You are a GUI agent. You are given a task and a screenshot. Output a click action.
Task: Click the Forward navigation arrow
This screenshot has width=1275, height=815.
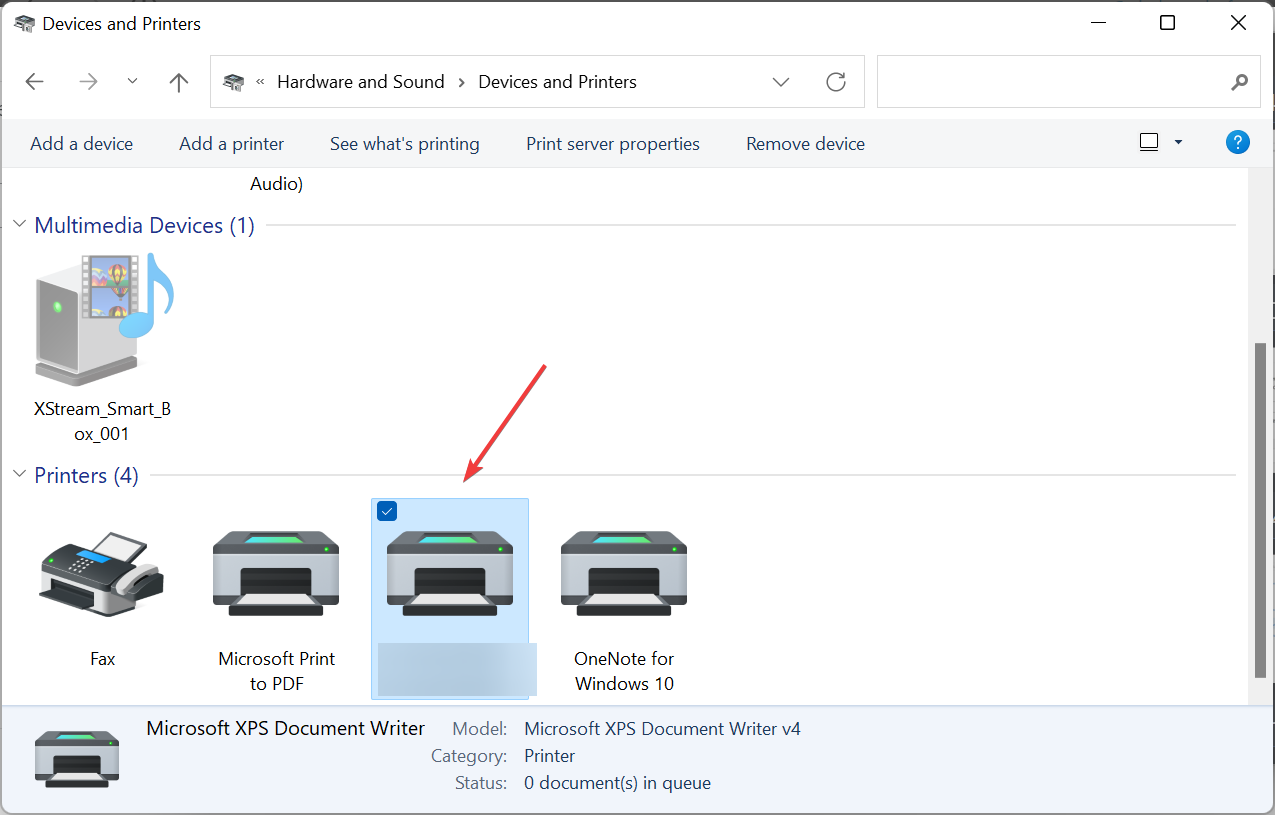(x=89, y=82)
